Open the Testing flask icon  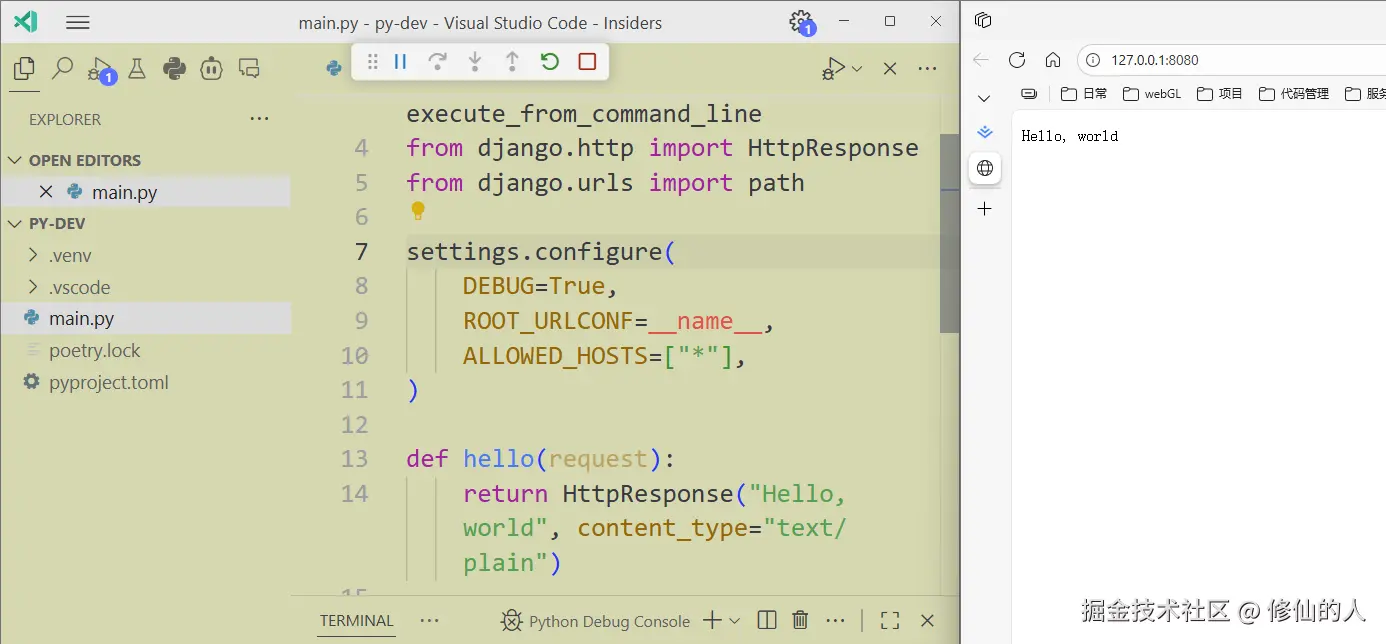(x=137, y=68)
